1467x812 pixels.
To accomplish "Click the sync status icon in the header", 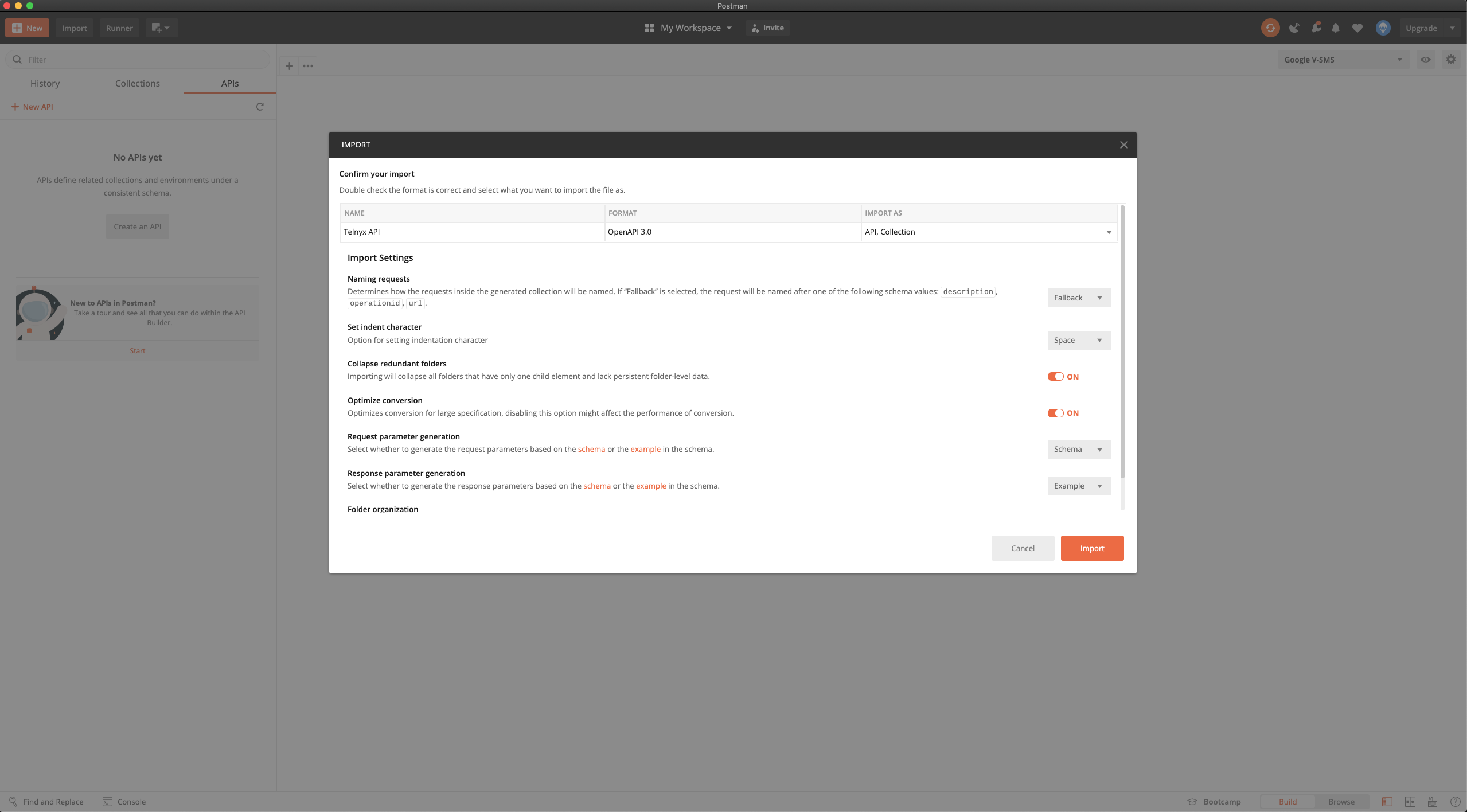I will click(1270, 28).
